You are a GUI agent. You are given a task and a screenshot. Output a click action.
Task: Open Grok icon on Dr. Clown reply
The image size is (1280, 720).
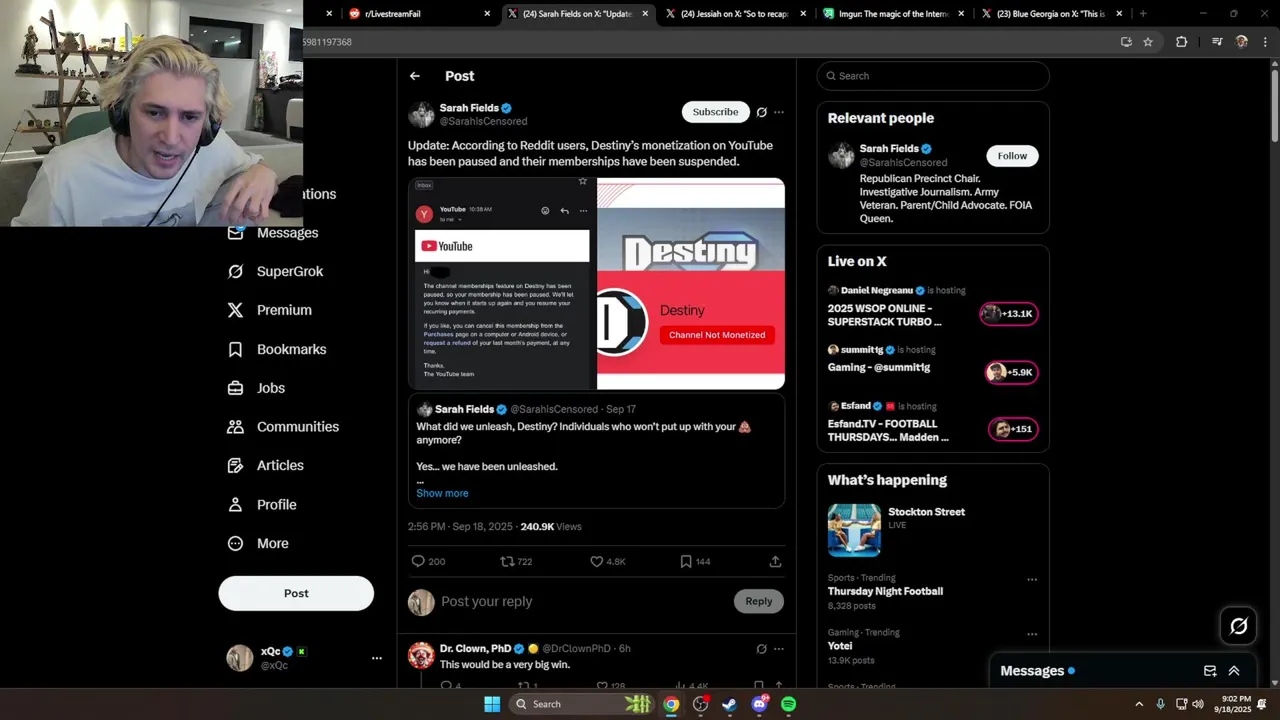(x=761, y=649)
